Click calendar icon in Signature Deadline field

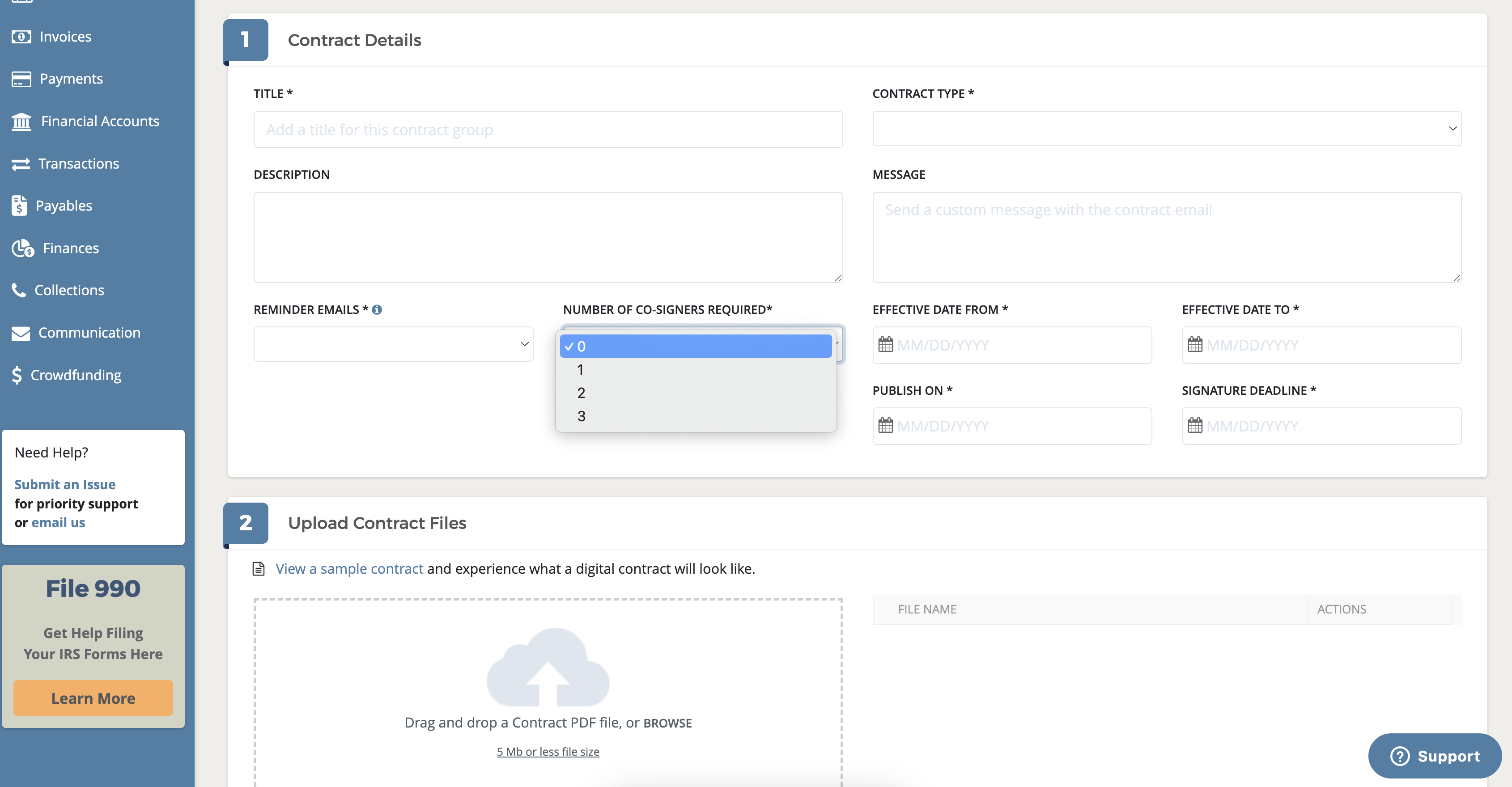[x=1194, y=426]
